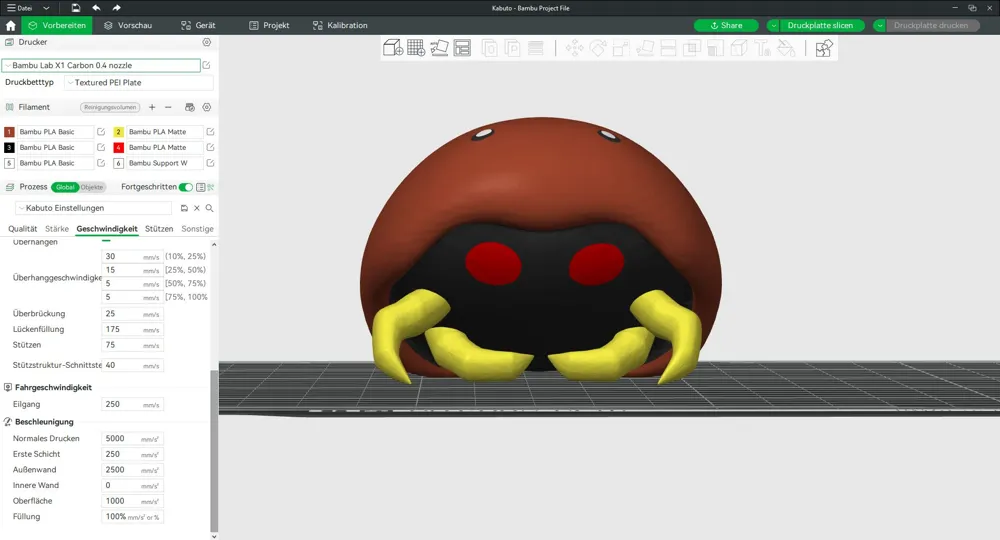Click the Auto orient toolbar icon

tap(439, 48)
